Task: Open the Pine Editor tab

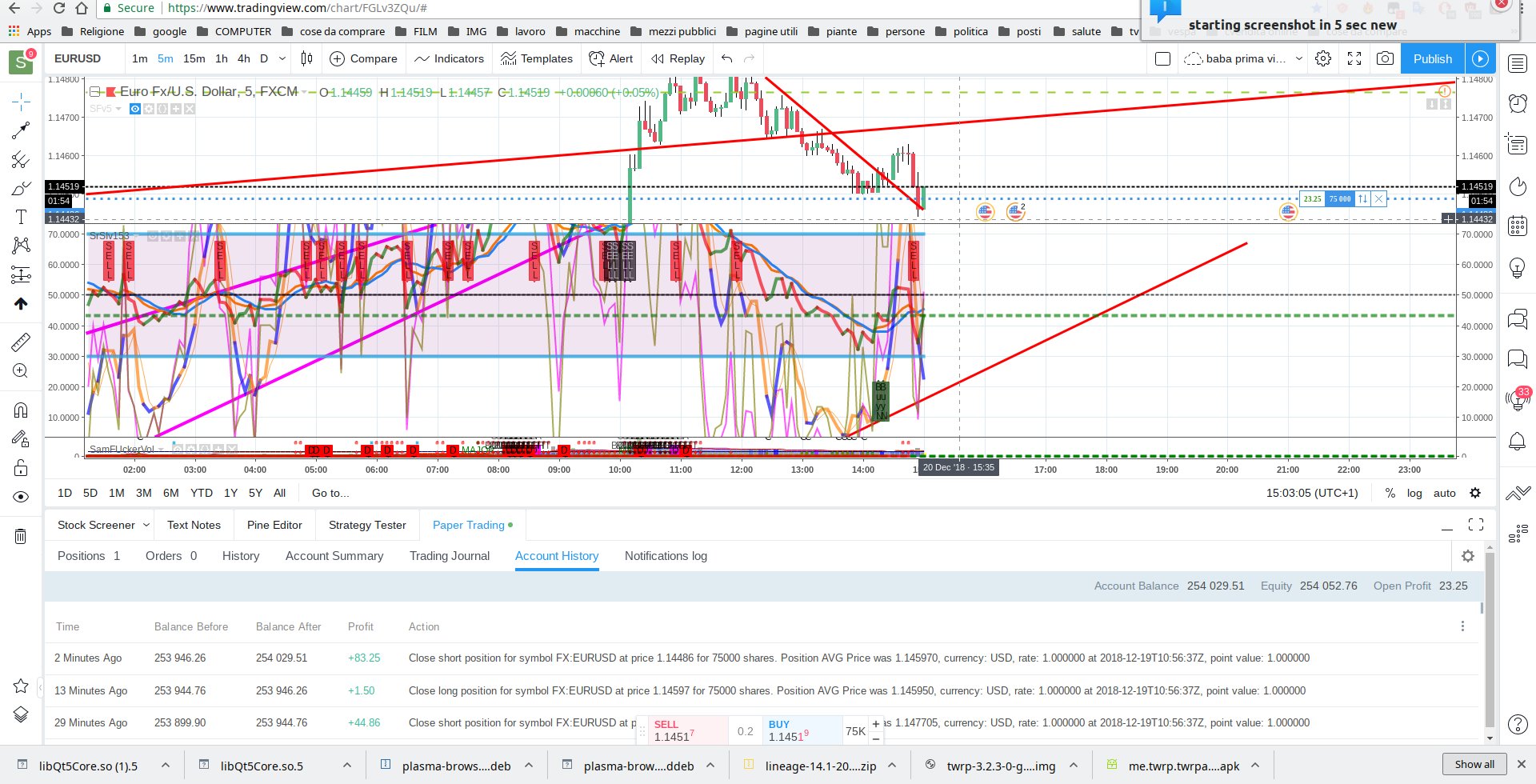Action: (274, 525)
